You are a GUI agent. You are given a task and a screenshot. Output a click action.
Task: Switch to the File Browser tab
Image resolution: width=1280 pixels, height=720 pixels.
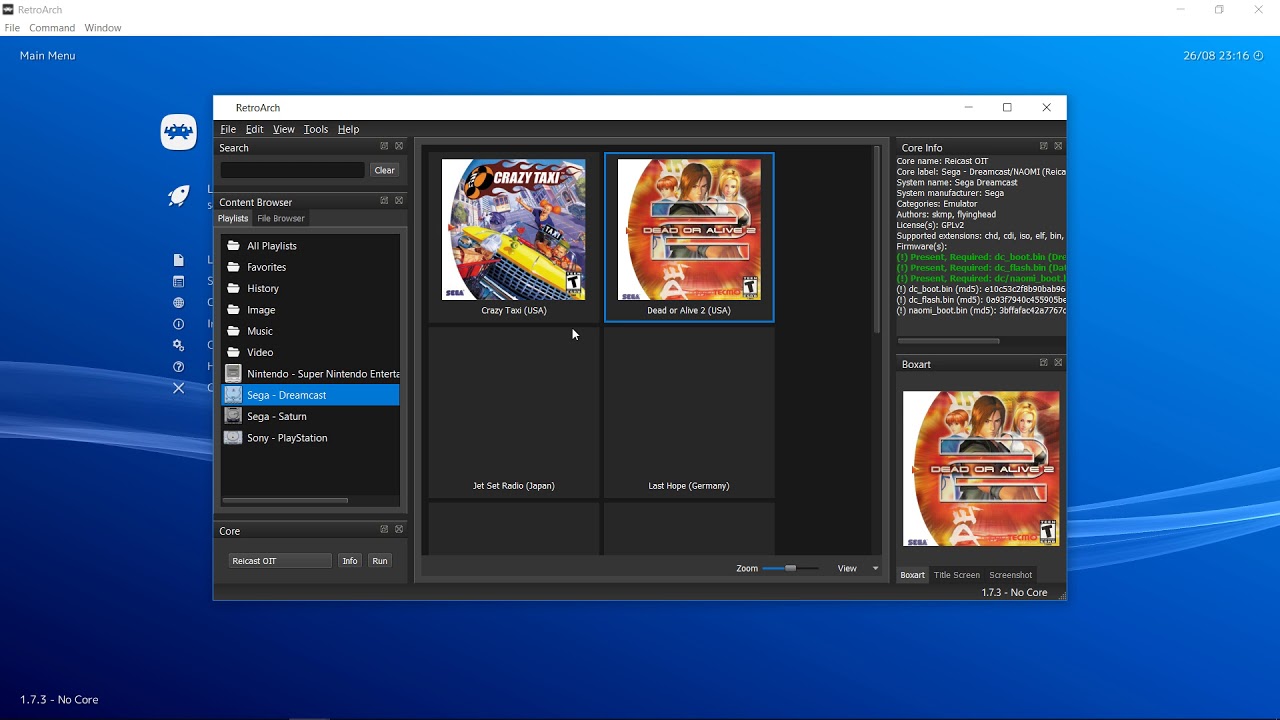tap(281, 218)
